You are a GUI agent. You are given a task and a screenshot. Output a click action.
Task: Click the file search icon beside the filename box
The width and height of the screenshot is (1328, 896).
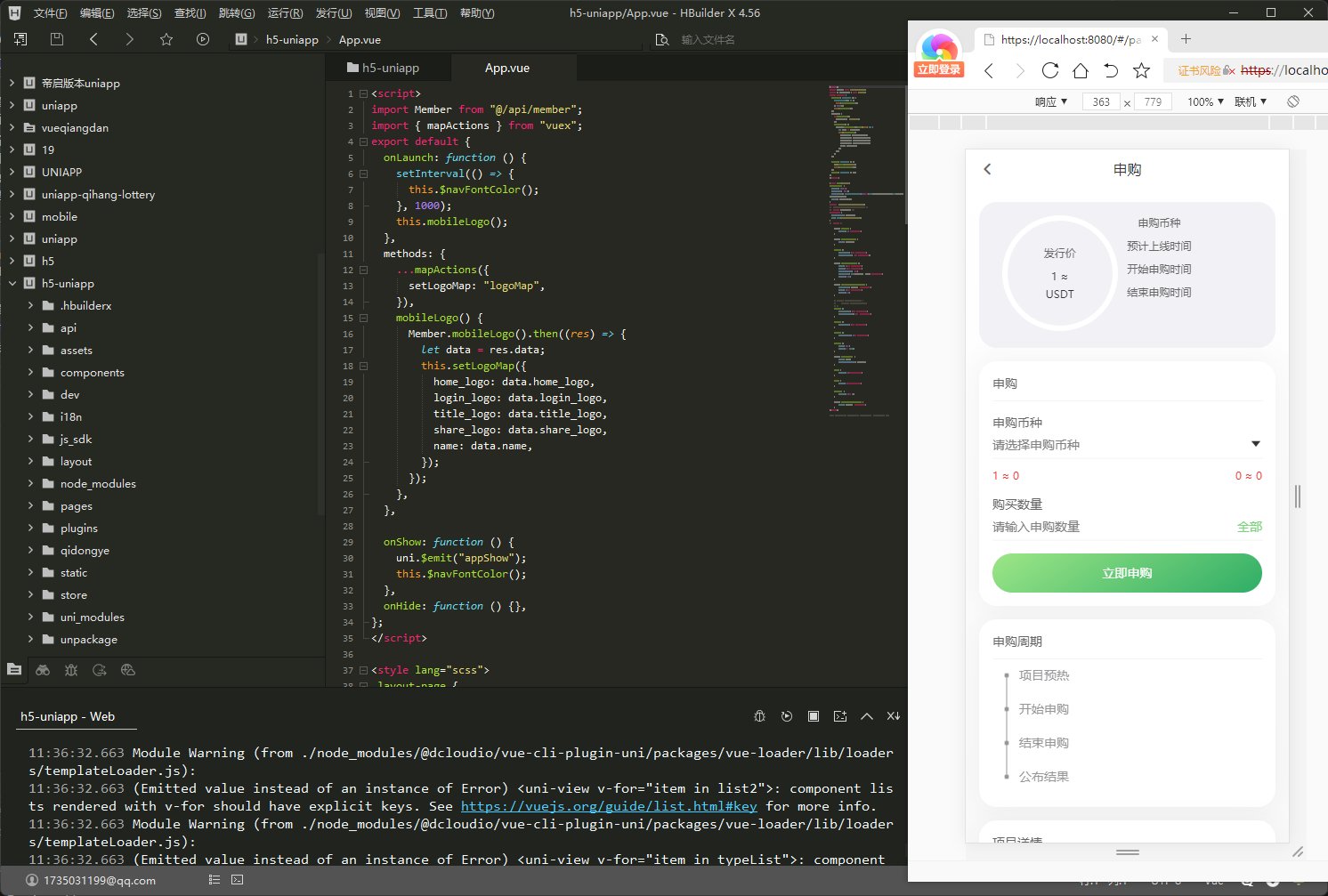(662, 39)
